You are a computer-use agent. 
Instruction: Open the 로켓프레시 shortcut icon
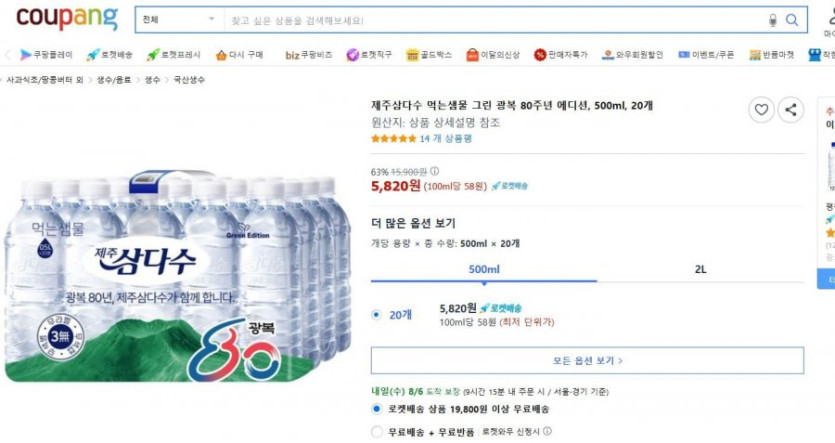coord(153,54)
